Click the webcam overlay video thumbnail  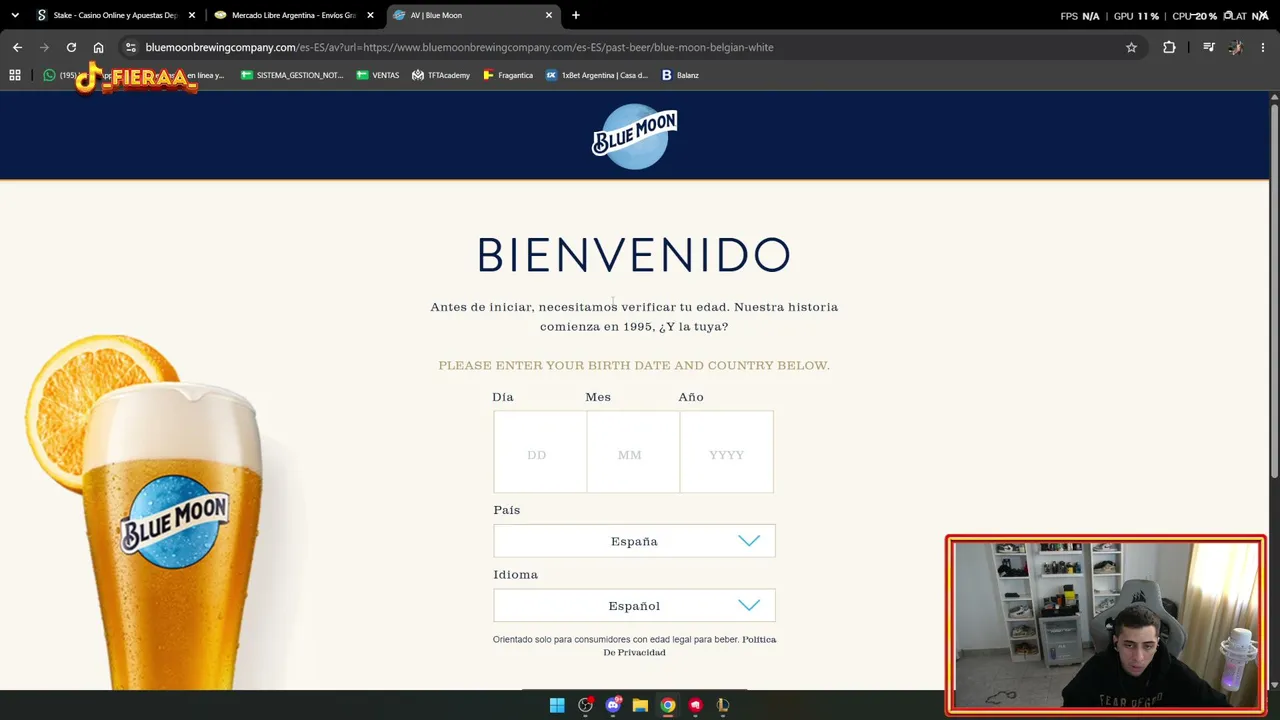click(1106, 625)
